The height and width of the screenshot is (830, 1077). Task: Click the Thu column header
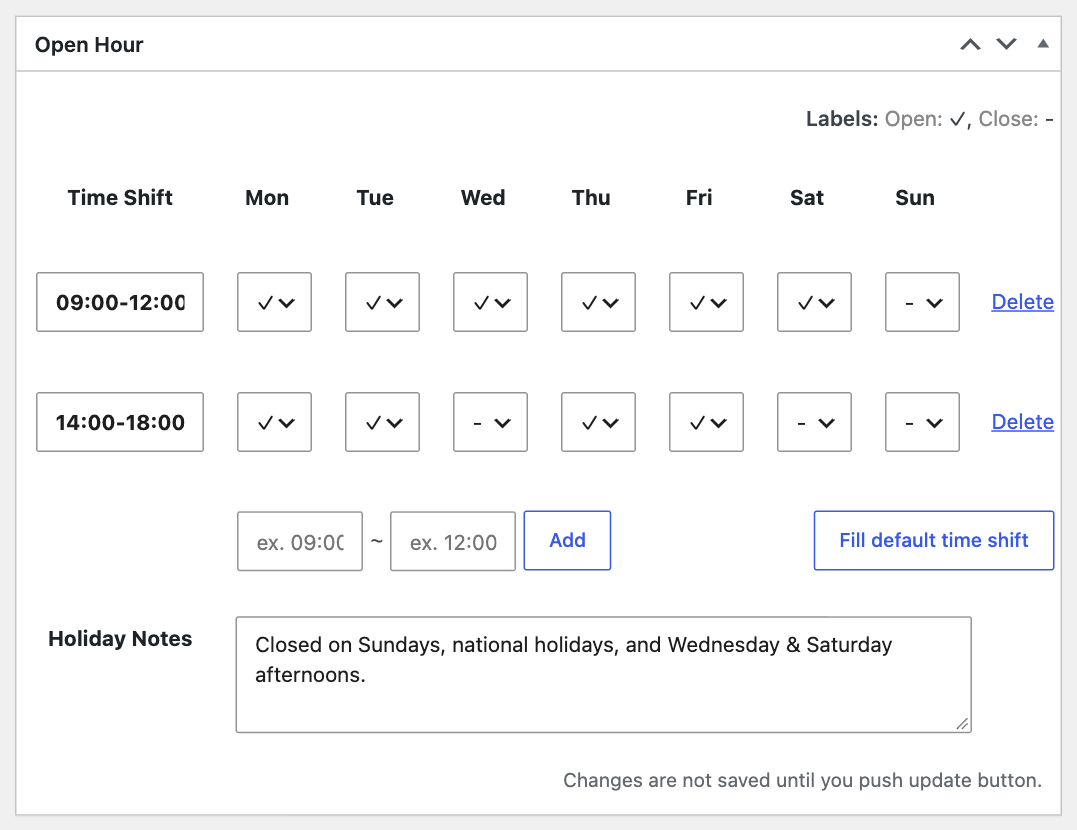tap(591, 198)
